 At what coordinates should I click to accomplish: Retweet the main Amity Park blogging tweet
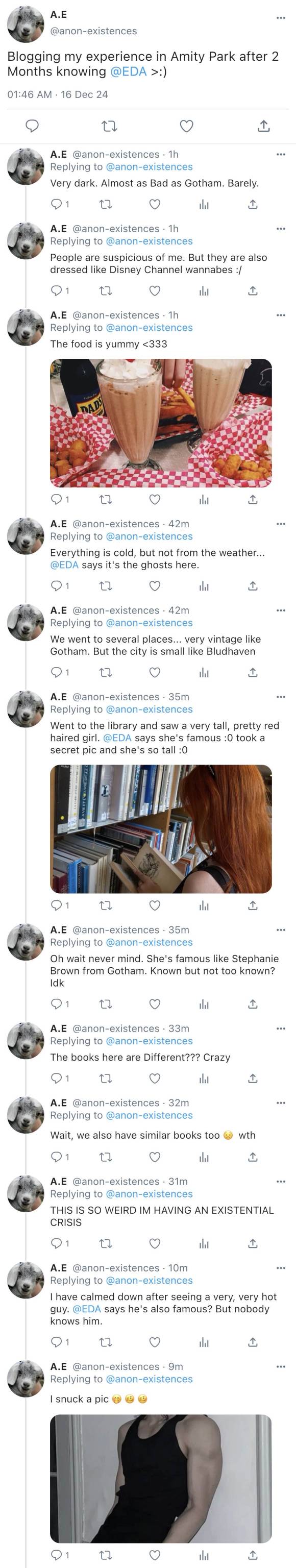tap(109, 126)
